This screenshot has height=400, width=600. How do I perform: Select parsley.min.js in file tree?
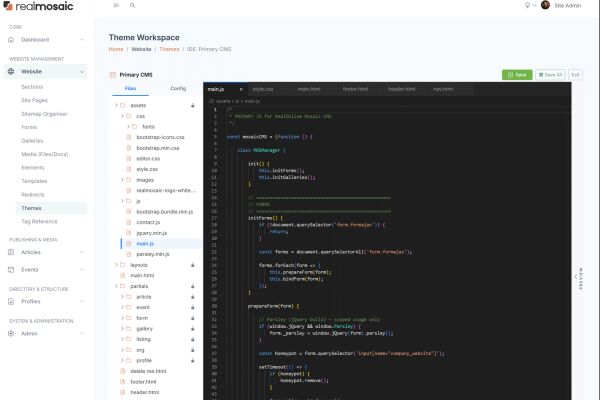153,254
